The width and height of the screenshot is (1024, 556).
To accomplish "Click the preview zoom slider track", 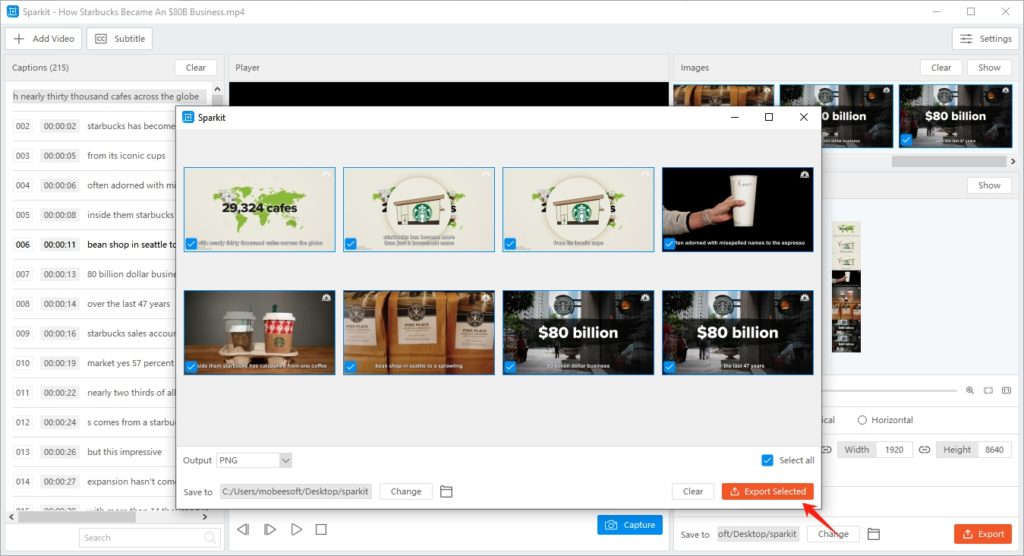I will point(889,391).
